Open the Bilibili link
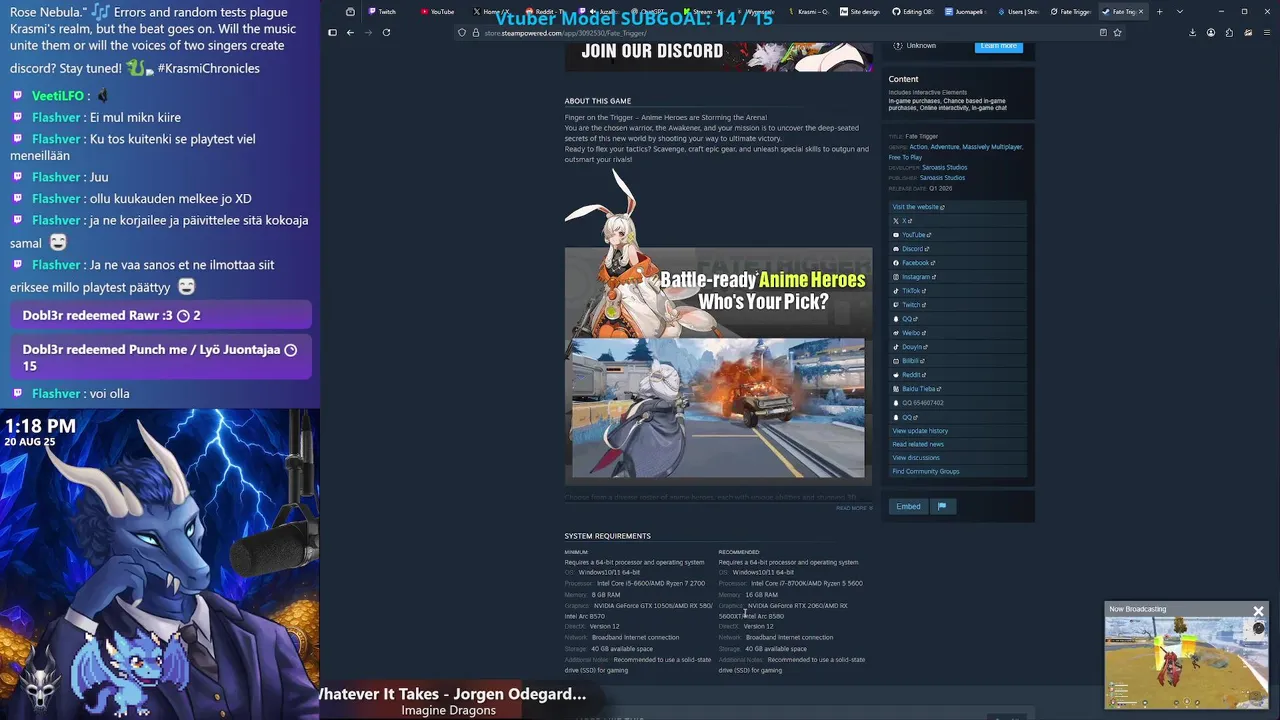 [x=908, y=361]
